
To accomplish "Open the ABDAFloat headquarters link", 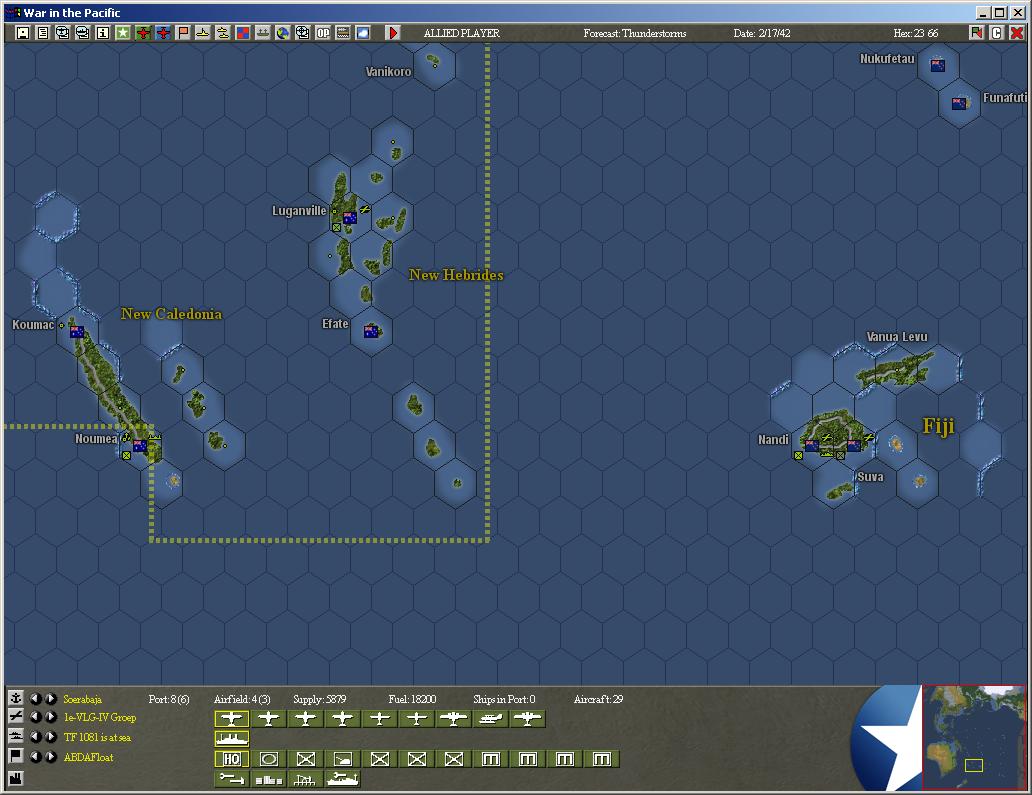I will [88, 757].
